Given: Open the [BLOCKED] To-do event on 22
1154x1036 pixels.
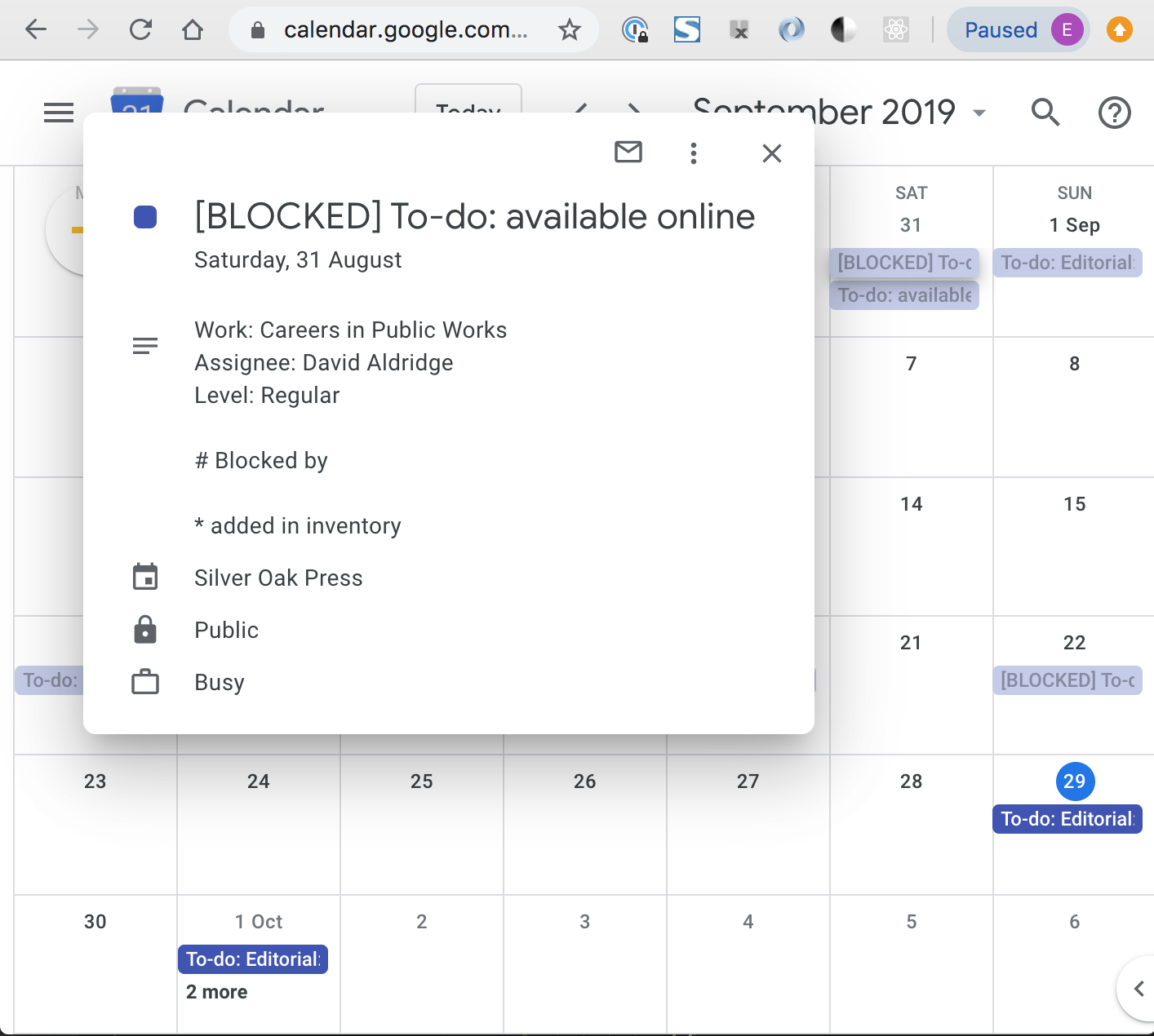Looking at the screenshot, I should tap(1067, 680).
